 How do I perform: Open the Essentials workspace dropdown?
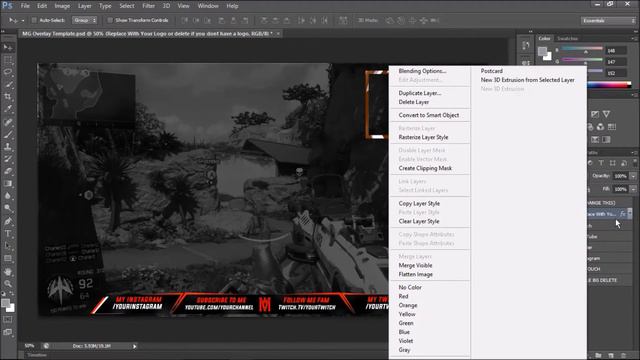[x=608, y=20]
